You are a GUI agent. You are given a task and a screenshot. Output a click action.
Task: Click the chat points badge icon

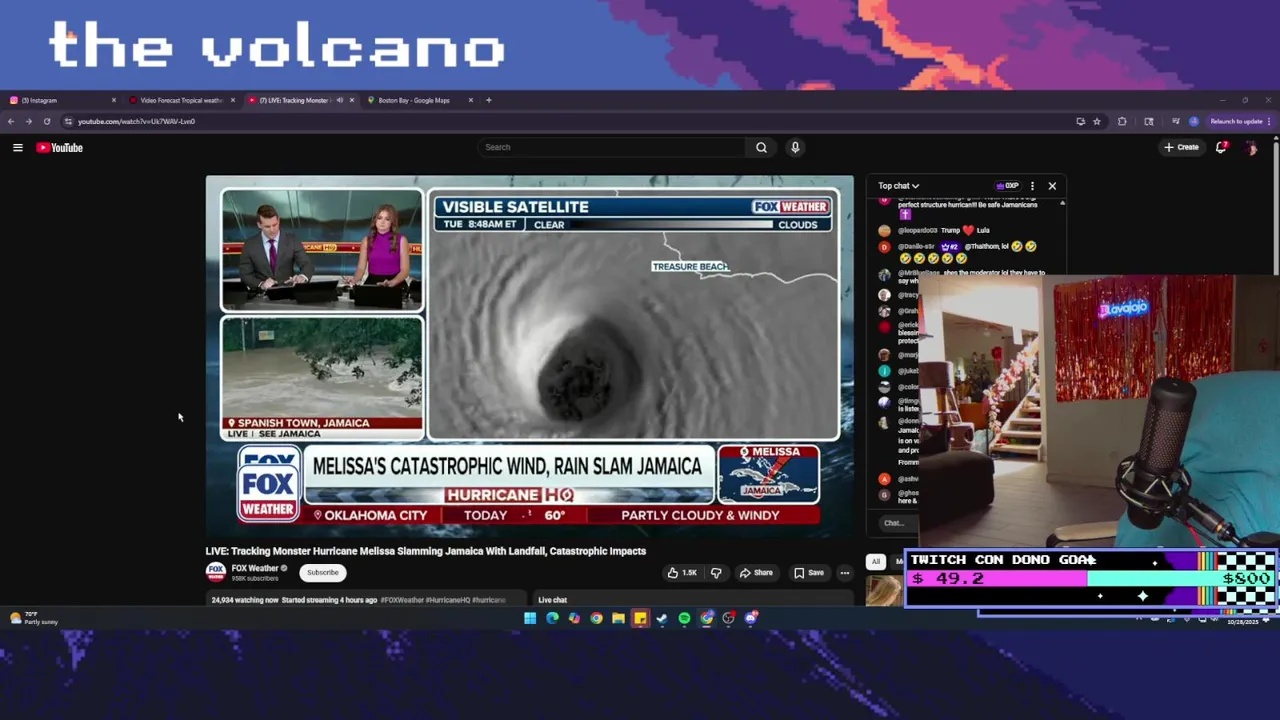(1007, 186)
